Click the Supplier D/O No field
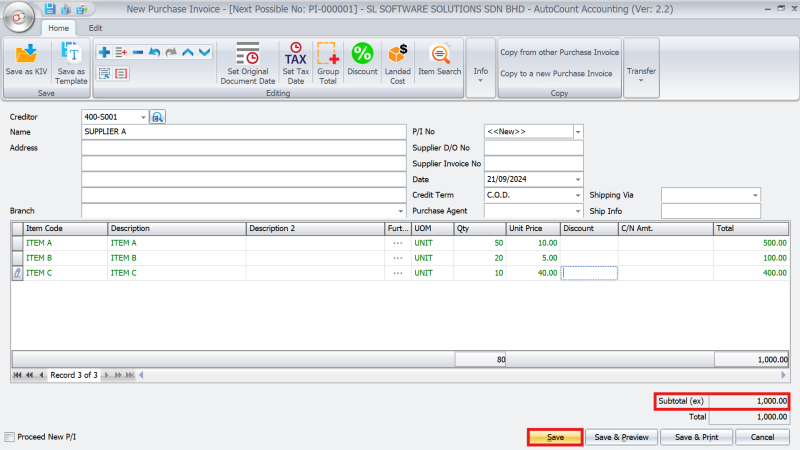The height and width of the screenshot is (450, 800). (534, 147)
